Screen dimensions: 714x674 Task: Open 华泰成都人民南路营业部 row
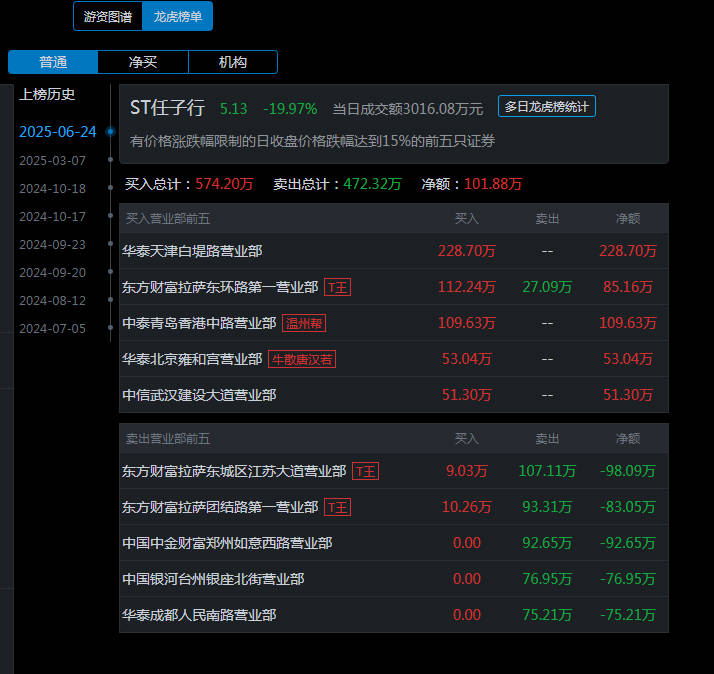point(393,615)
